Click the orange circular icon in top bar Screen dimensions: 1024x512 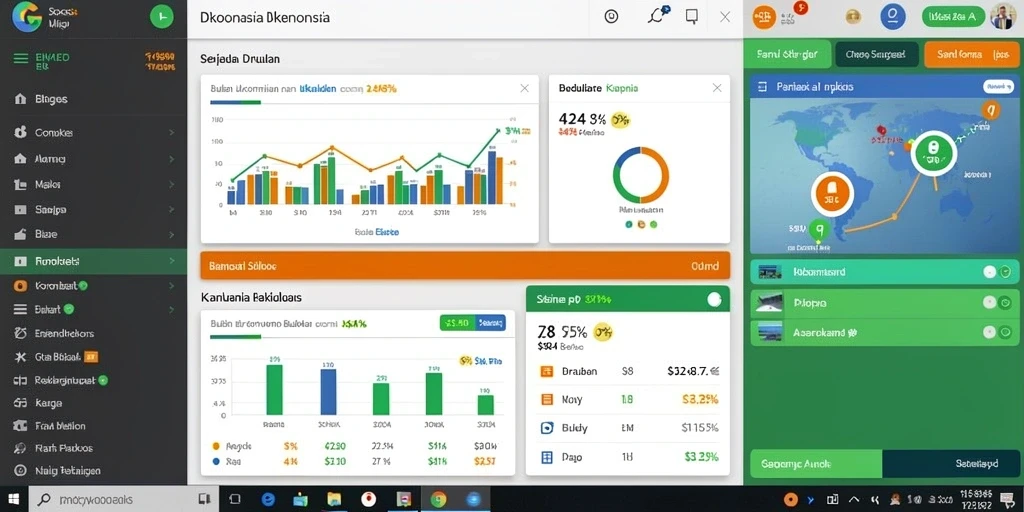[765, 17]
